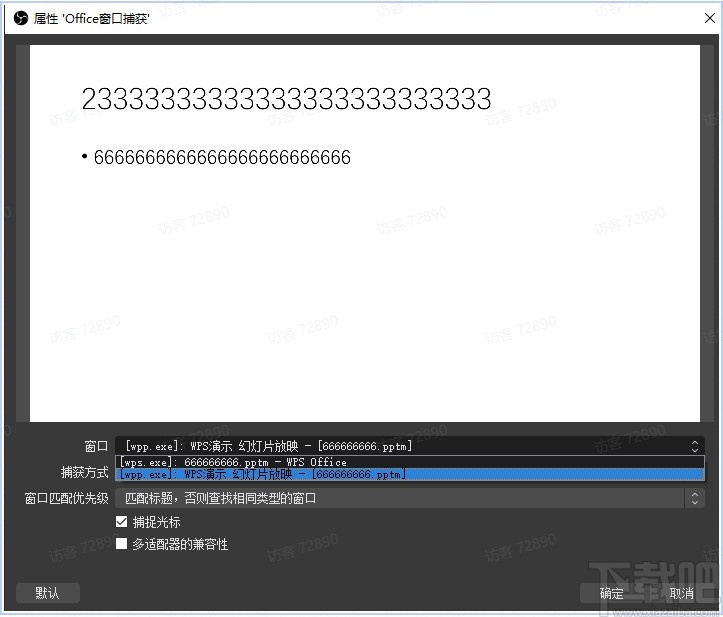Close the Office窗口捕获 properties dialog
Screen dimensions: 723x617
710,18
